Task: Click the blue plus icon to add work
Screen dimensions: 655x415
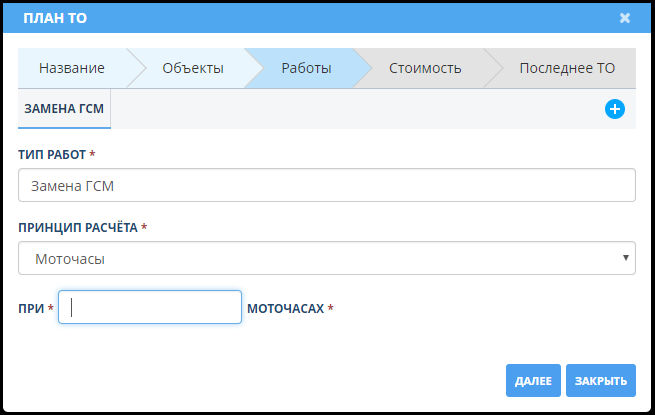Action: (614, 109)
